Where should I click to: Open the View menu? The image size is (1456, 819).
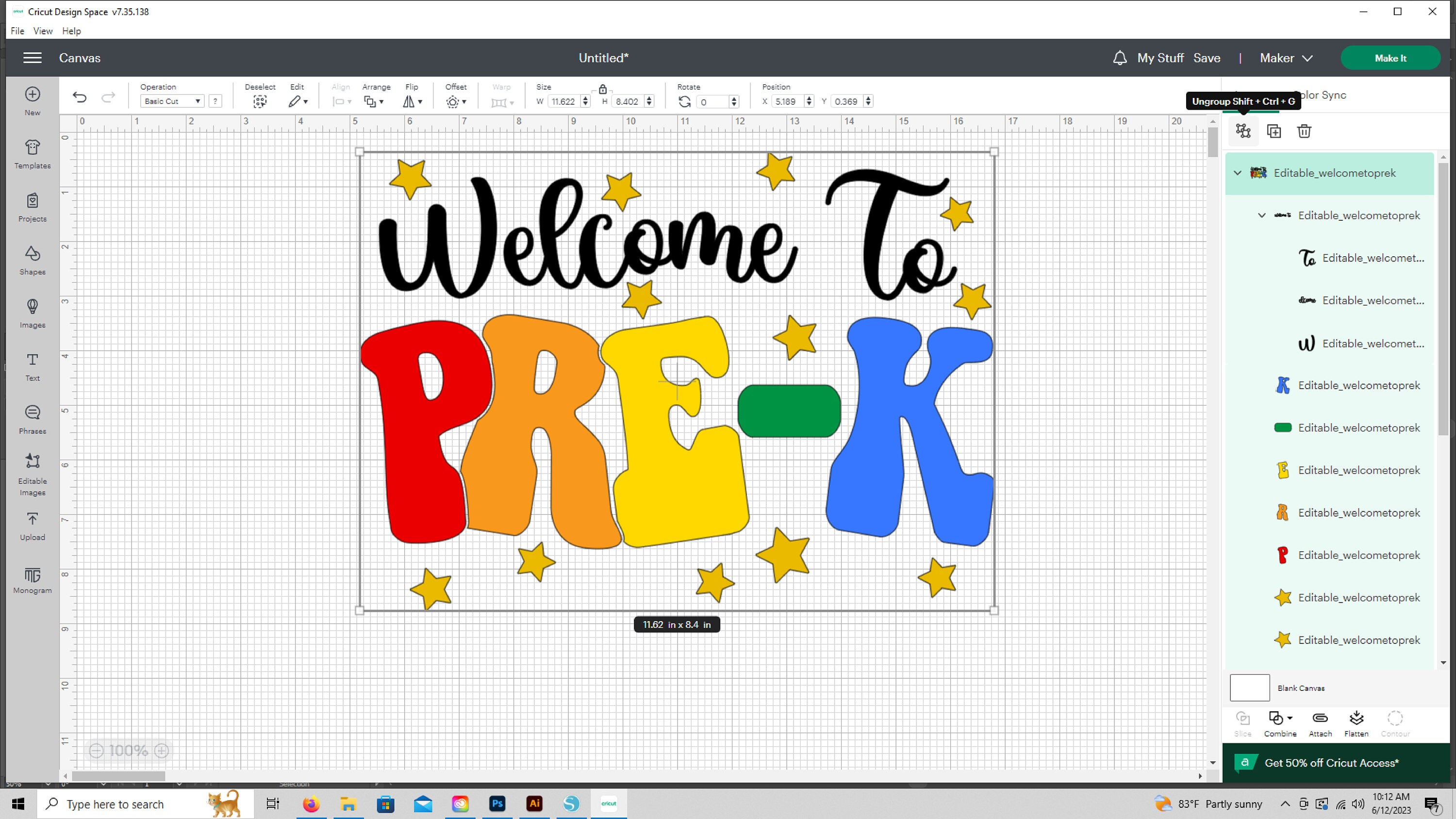[x=42, y=31]
